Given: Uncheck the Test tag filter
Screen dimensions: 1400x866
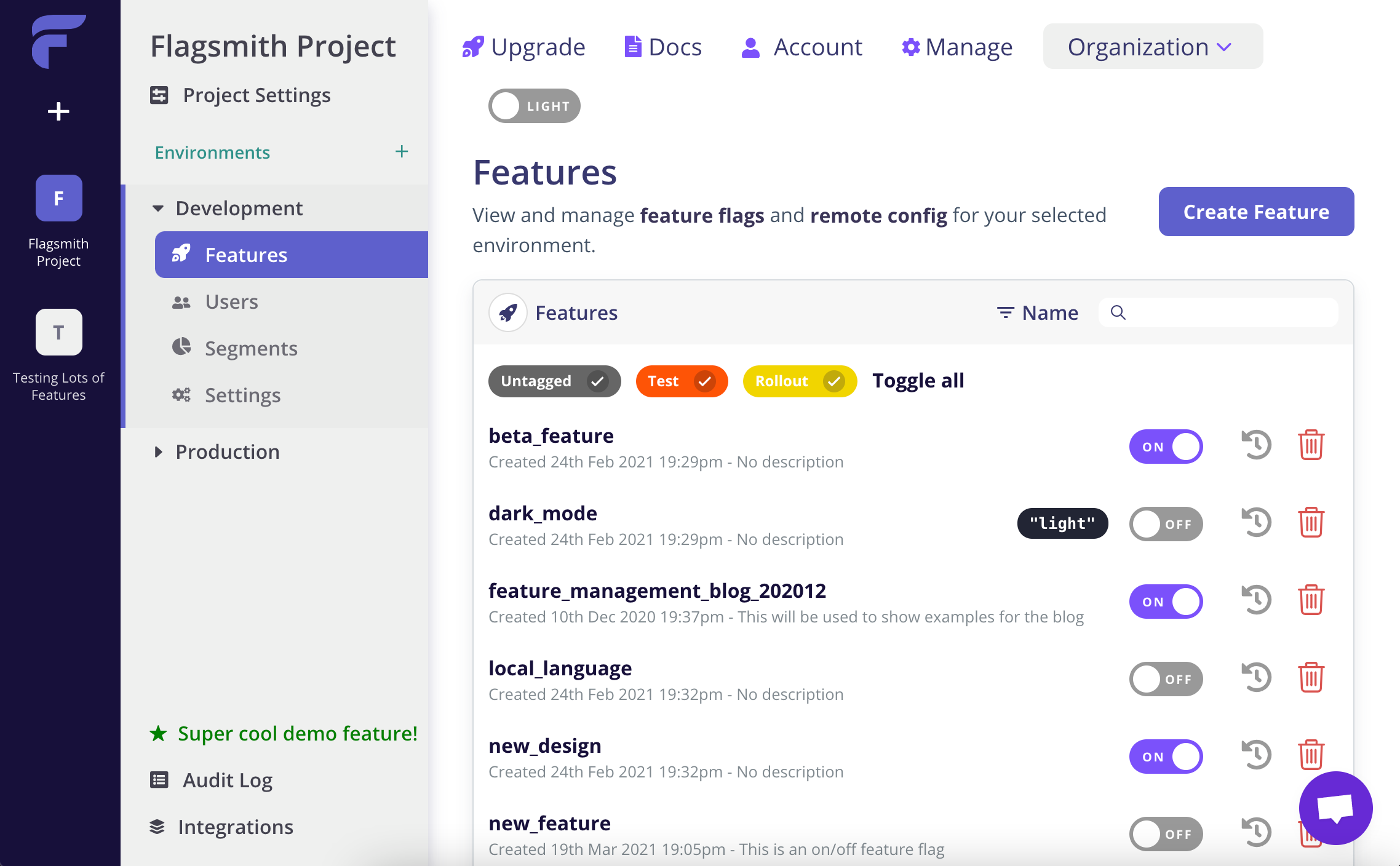Looking at the screenshot, I should (682, 381).
